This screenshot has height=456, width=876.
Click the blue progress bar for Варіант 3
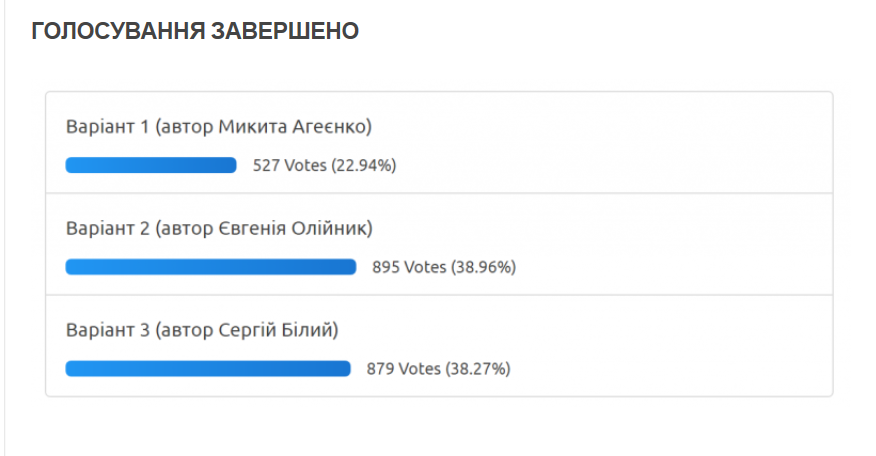tap(208, 369)
